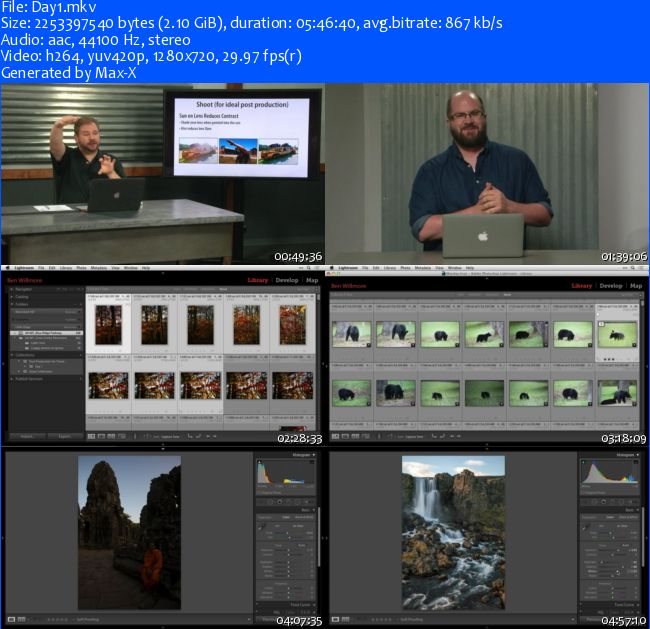Enable Soft Proofing checkbox in 04:07:35 frame

pyautogui.click(x=74, y=619)
